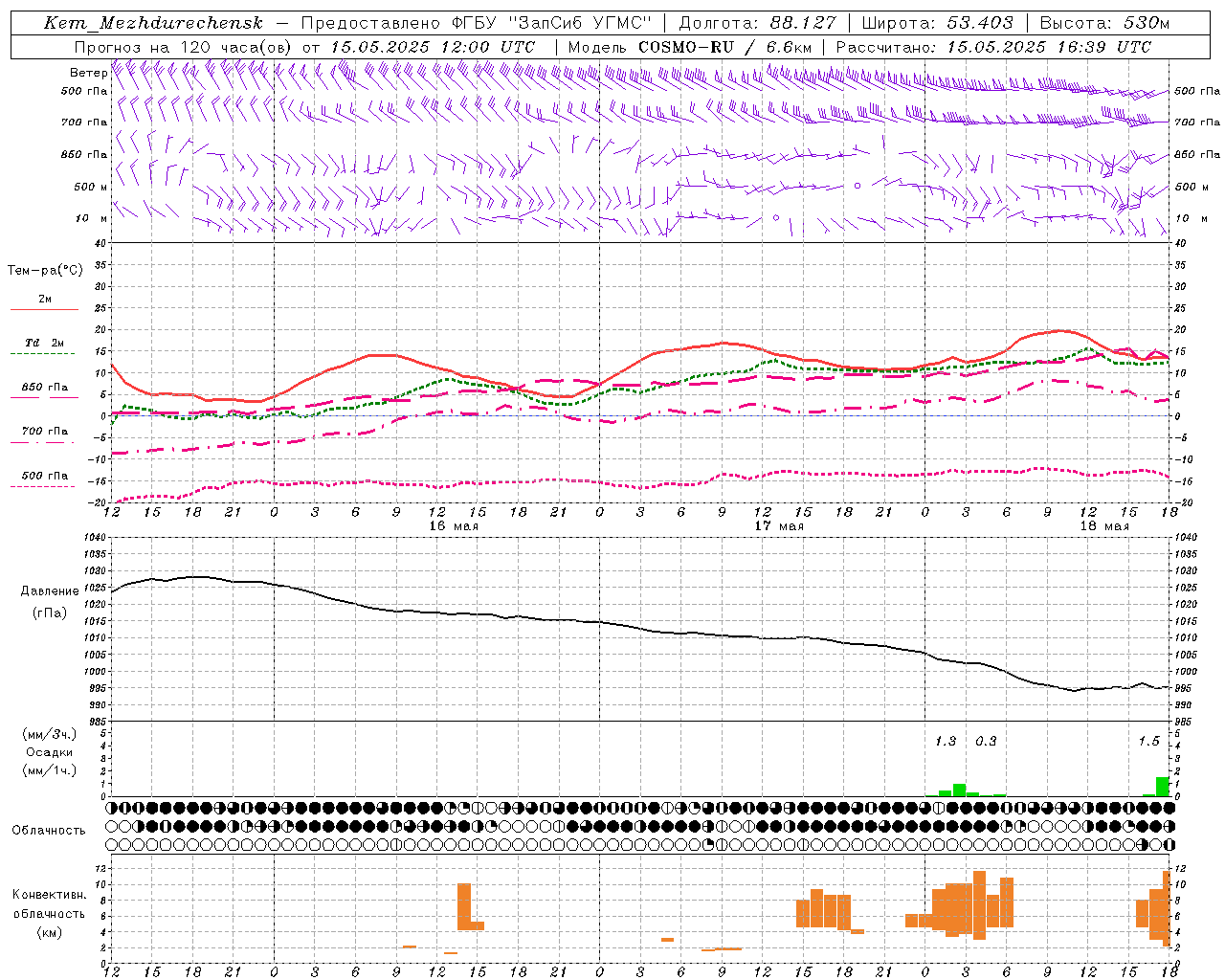Click the (мм/1ч.) units label
The image size is (1225, 980).
[50, 770]
